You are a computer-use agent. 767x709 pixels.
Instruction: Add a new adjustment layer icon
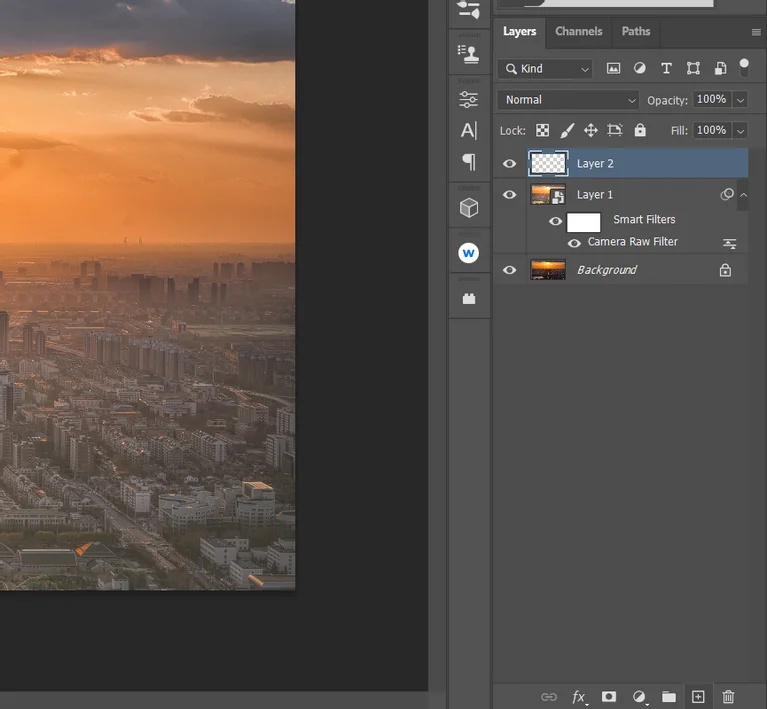click(639, 697)
